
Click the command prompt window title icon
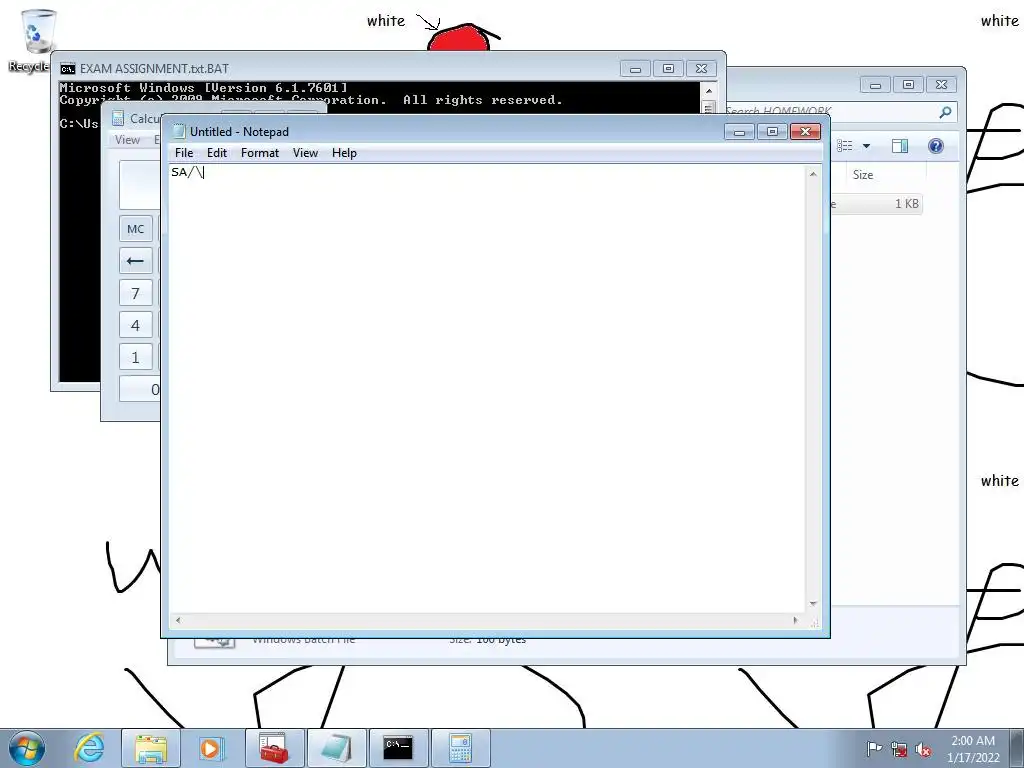[x=67, y=69]
